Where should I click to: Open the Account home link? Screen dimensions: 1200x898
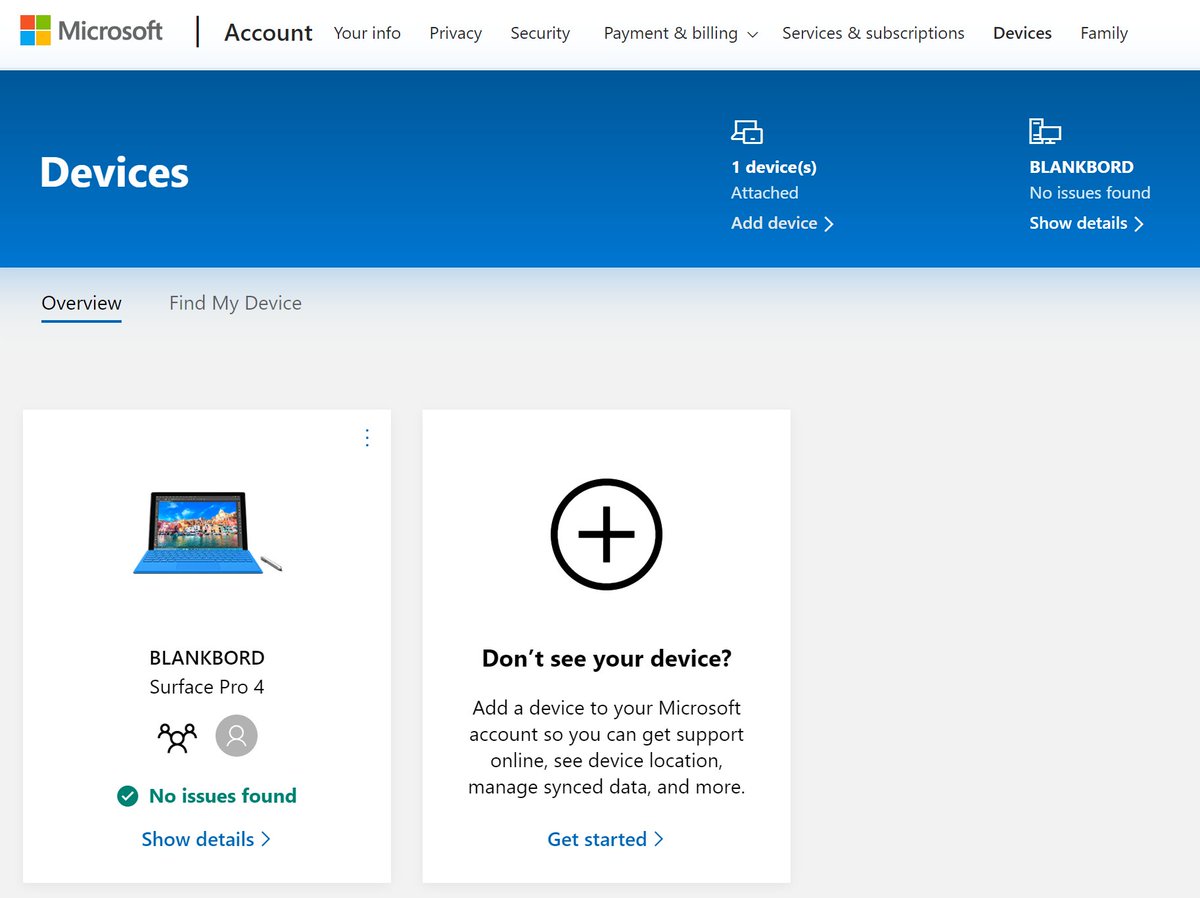pyautogui.click(x=268, y=33)
